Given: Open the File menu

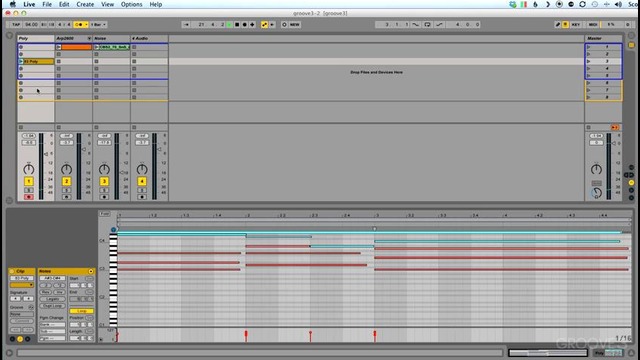Looking at the screenshot, I should point(47,4).
